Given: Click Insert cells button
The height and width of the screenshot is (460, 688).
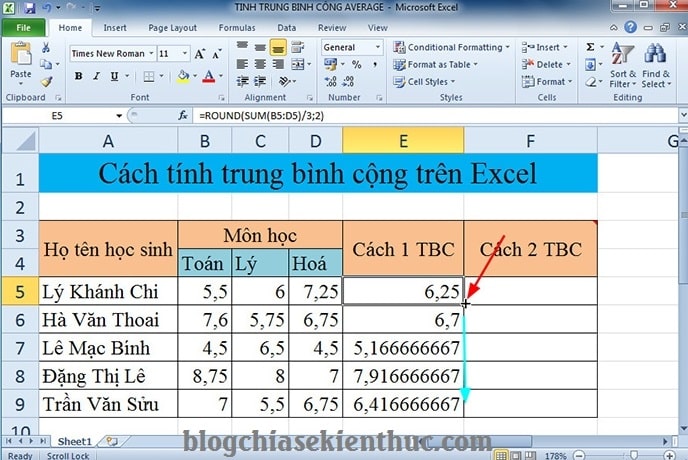Looking at the screenshot, I should pos(545,47).
